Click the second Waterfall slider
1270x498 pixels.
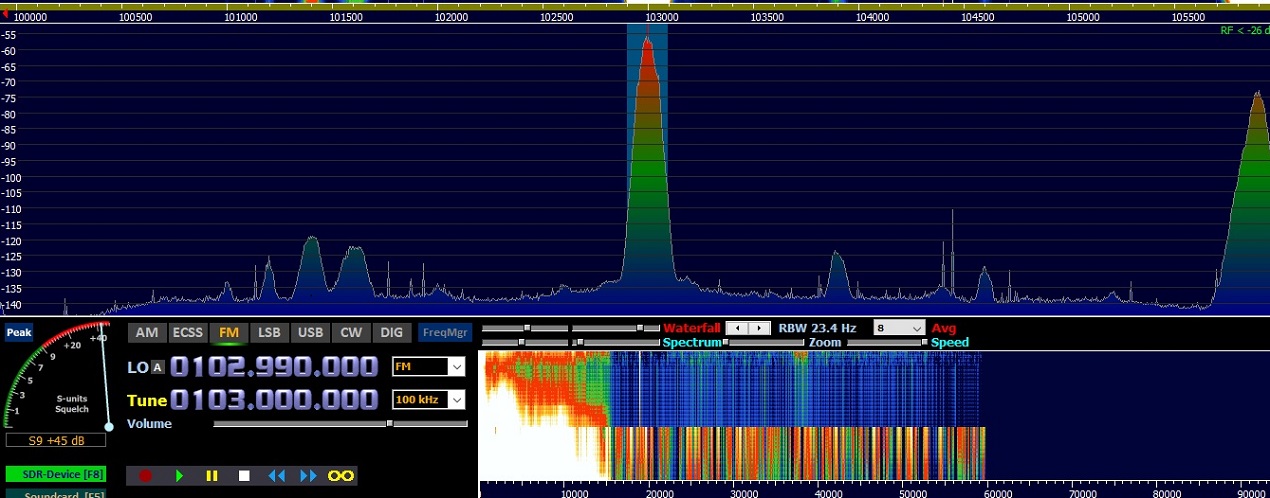(616, 328)
